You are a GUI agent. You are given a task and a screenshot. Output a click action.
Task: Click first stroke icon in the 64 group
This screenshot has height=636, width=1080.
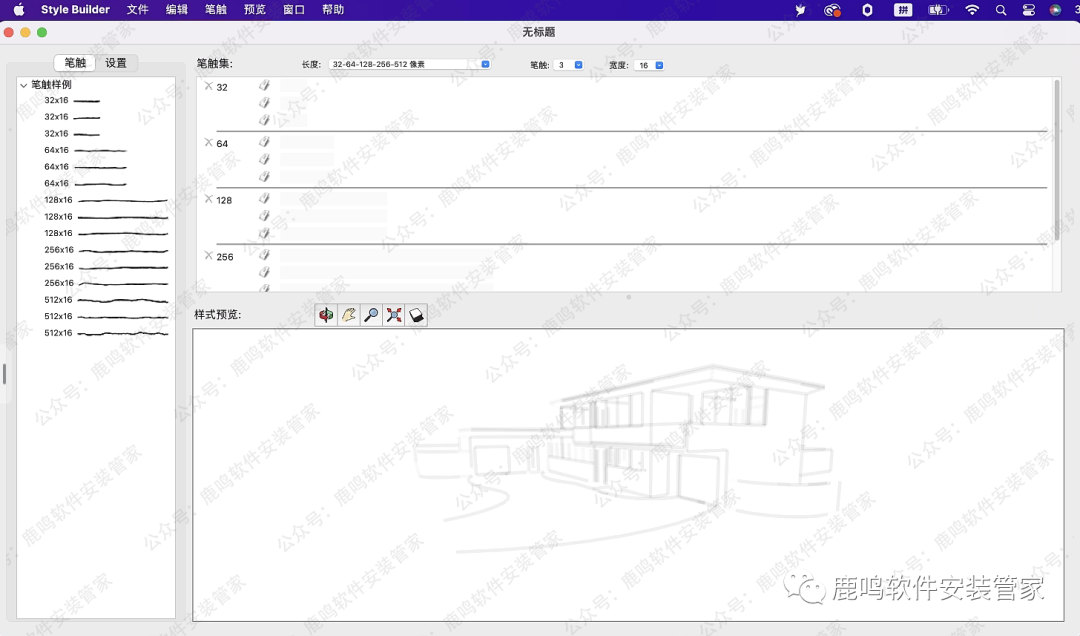(x=265, y=142)
